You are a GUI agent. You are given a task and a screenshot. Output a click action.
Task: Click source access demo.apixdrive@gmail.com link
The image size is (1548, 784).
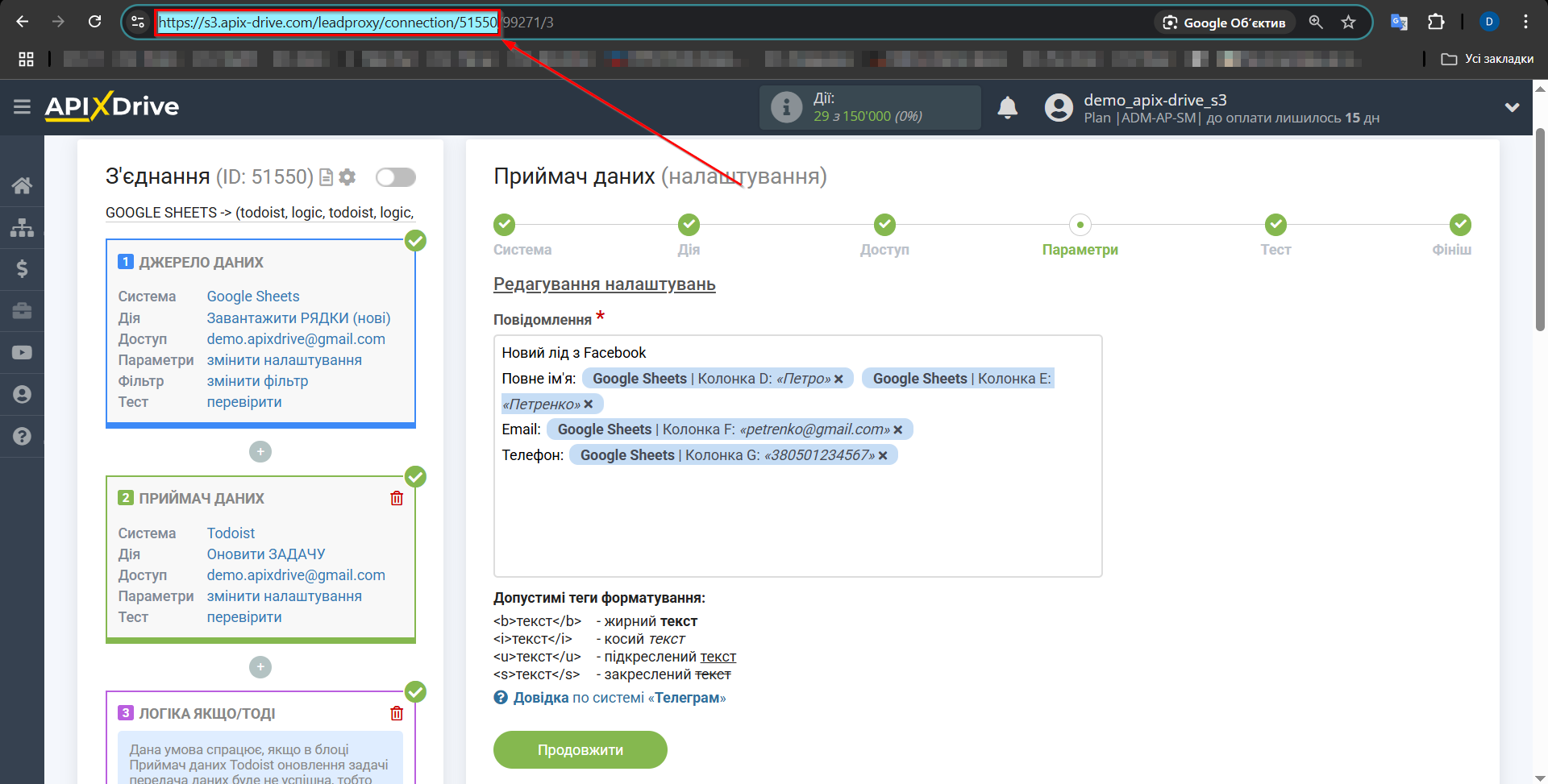pos(296,339)
